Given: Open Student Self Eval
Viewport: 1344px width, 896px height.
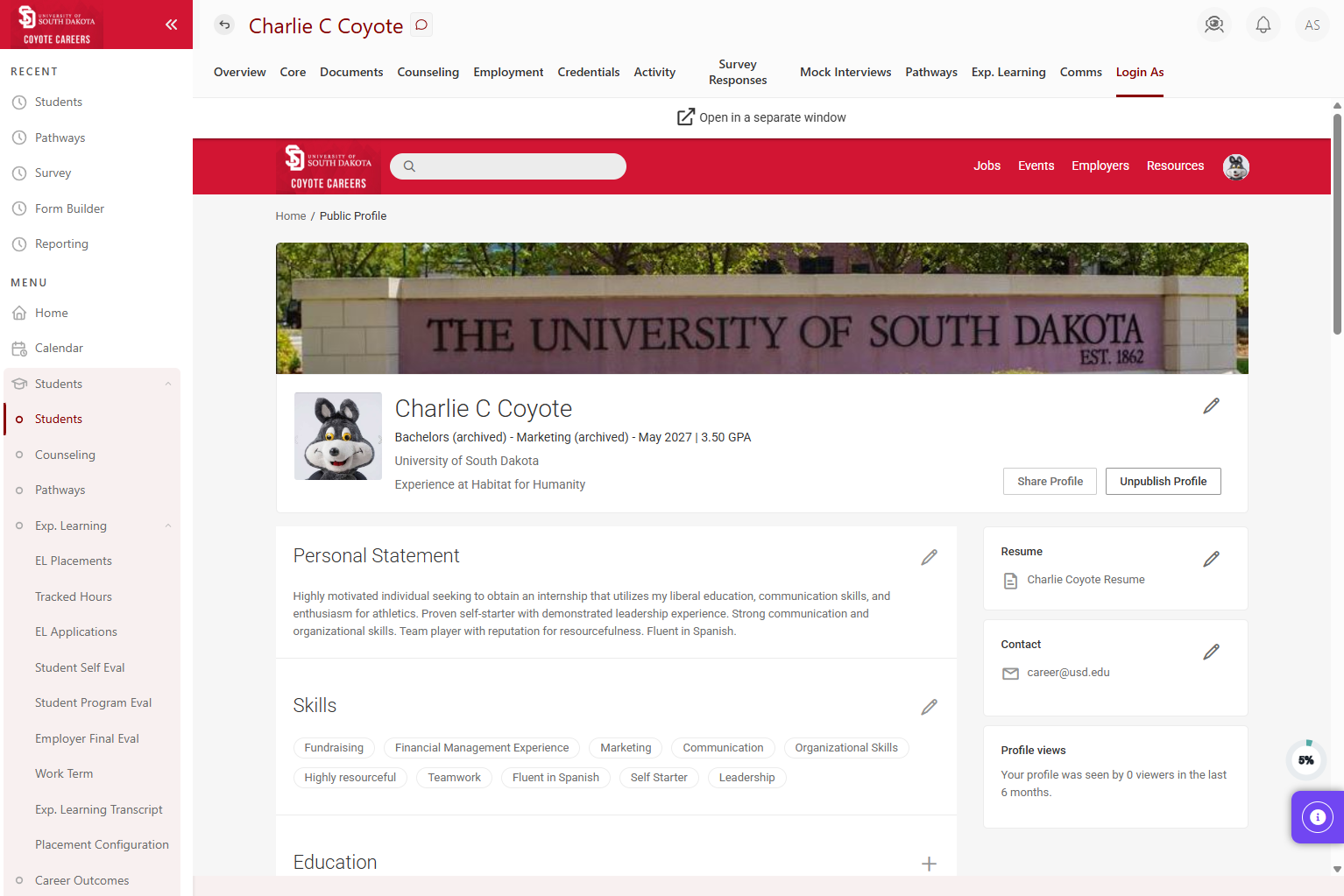Looking at the screenshot, I should tap(80, 667).
